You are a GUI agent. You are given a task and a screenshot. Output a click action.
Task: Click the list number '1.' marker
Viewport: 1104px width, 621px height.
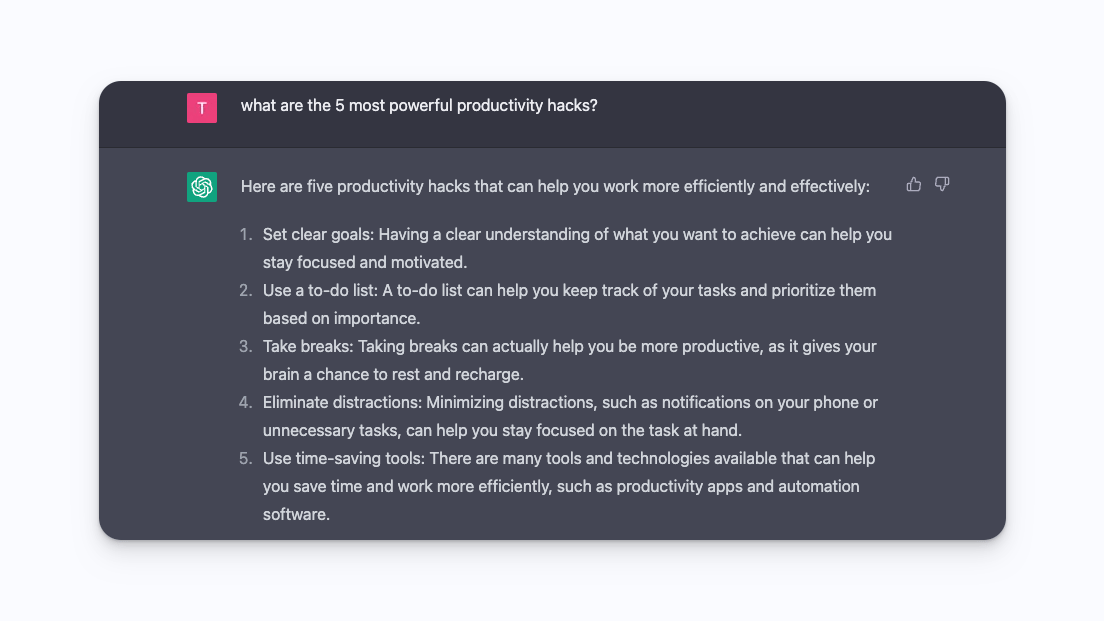pos(246,235)
